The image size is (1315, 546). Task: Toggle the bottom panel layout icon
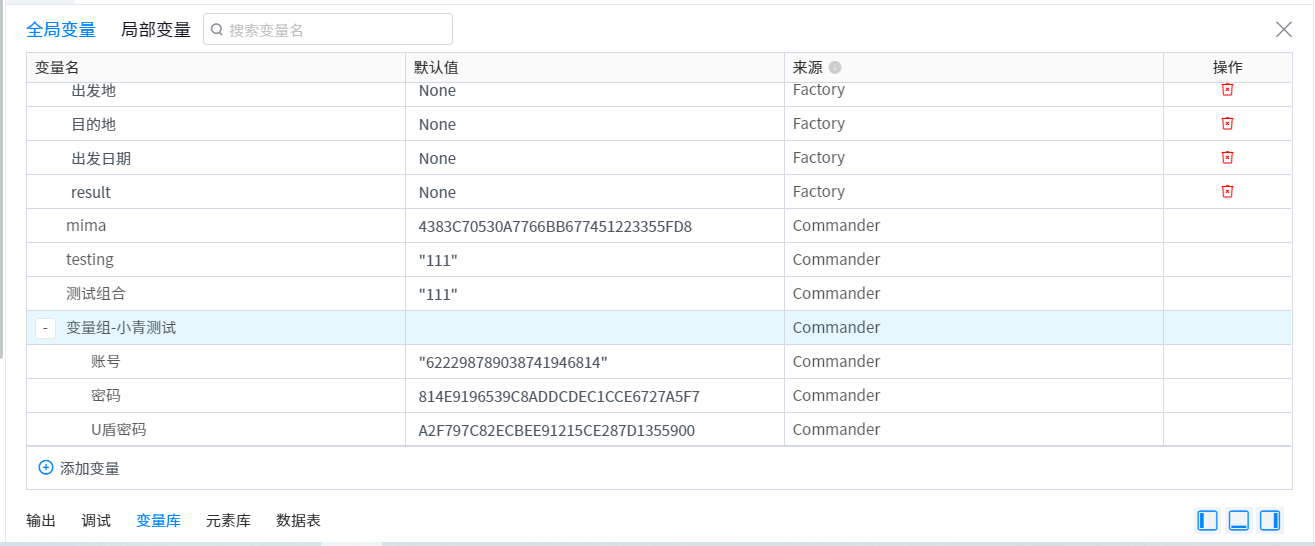point(1239,520)
